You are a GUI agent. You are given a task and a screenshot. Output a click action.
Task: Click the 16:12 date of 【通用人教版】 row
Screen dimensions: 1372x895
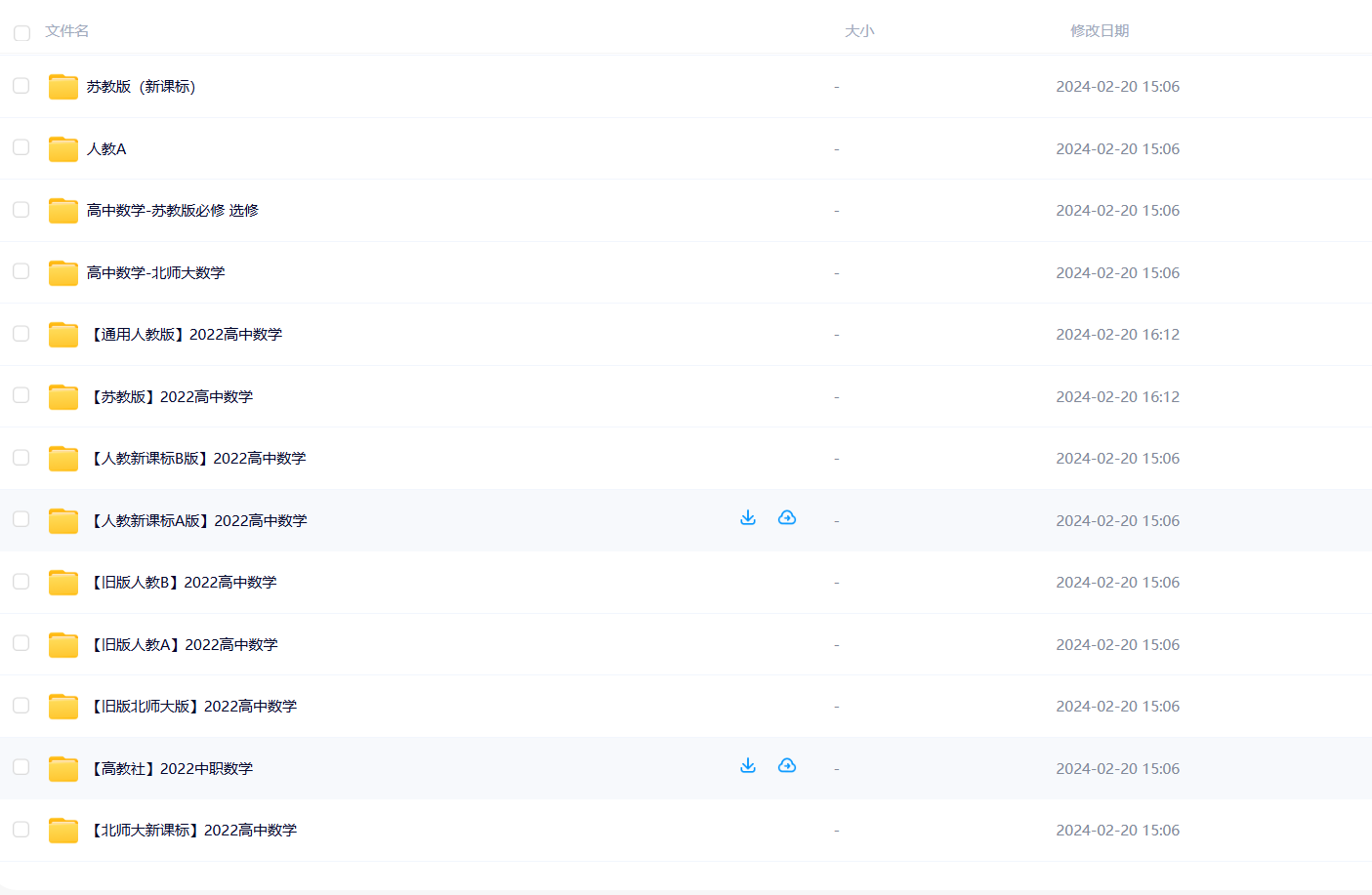[1117, 335]
